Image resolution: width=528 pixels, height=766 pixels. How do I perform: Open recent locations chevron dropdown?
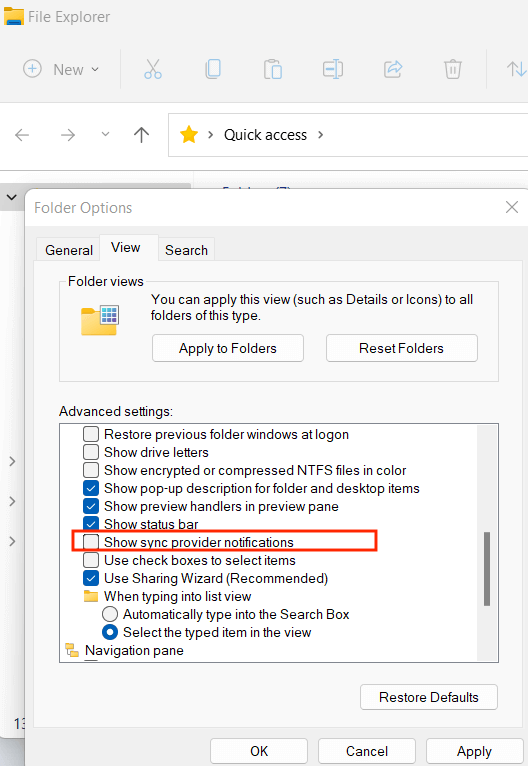point(105,134)
